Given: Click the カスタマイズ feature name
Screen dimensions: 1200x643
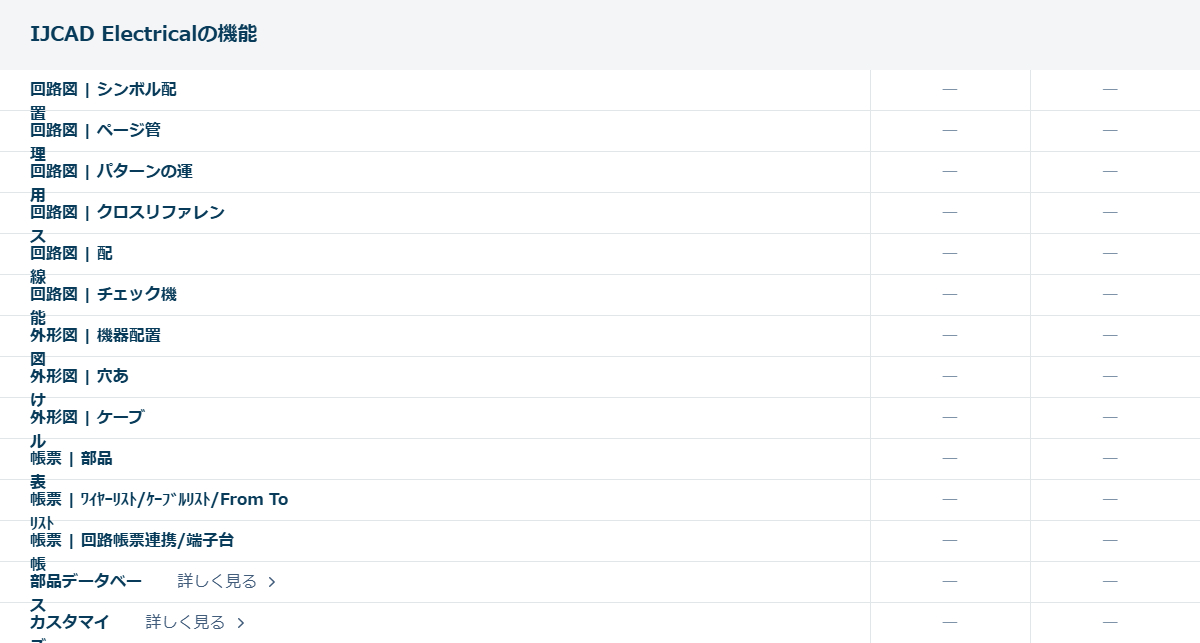Looking at the screenshot, I should (69, 623).
